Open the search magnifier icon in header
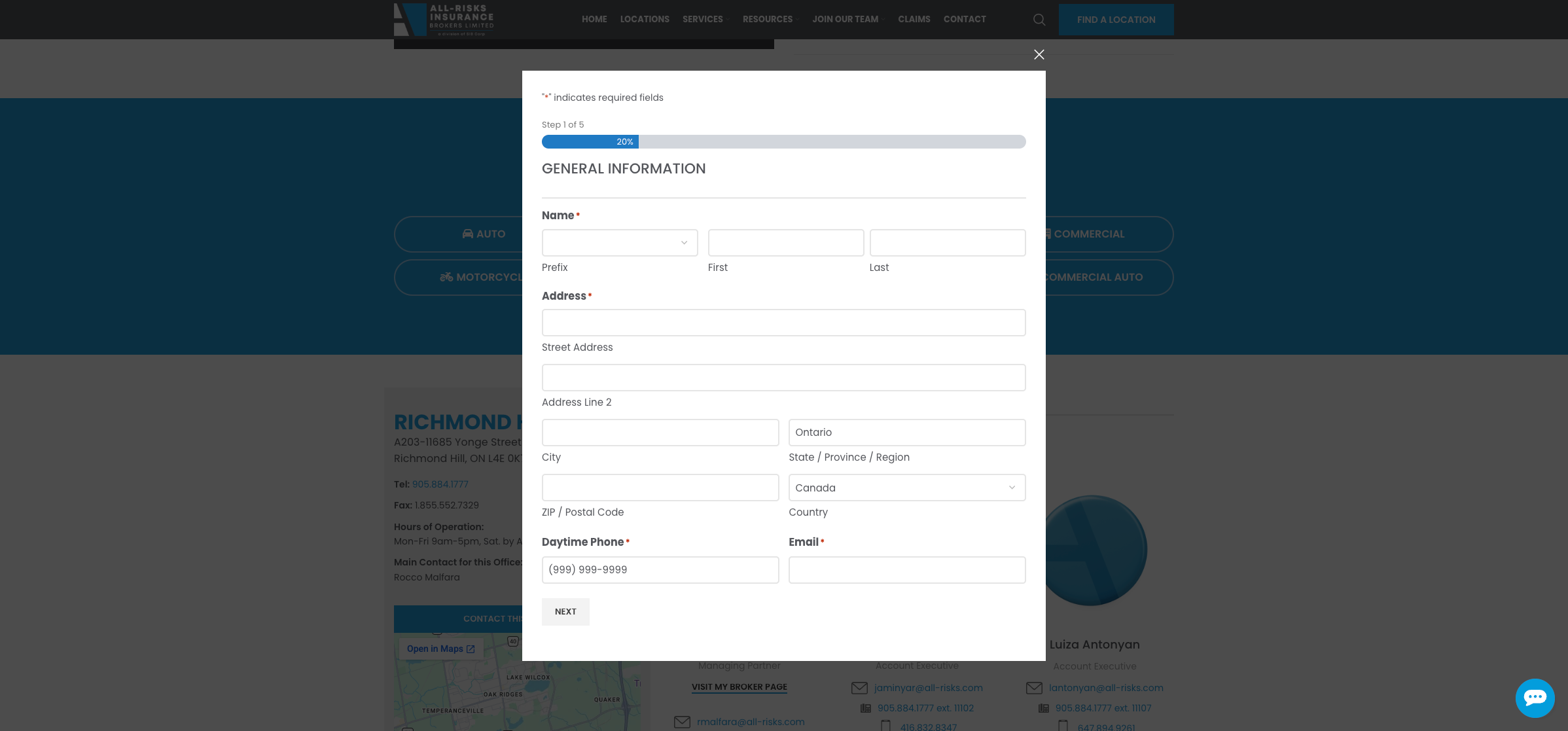The height and width of the screenshot is (731, 1568). point(1039,20)
